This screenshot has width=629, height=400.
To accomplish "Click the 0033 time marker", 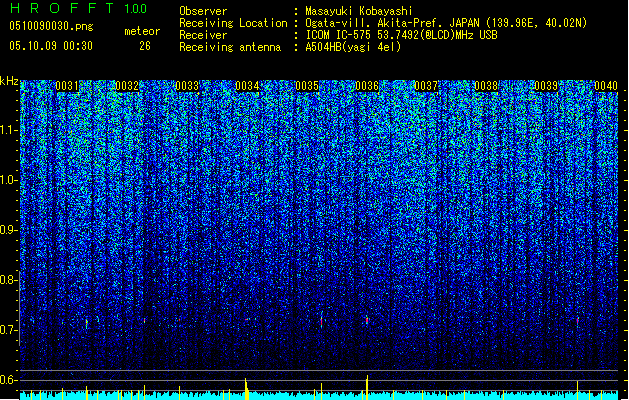I will click(187, 86).
